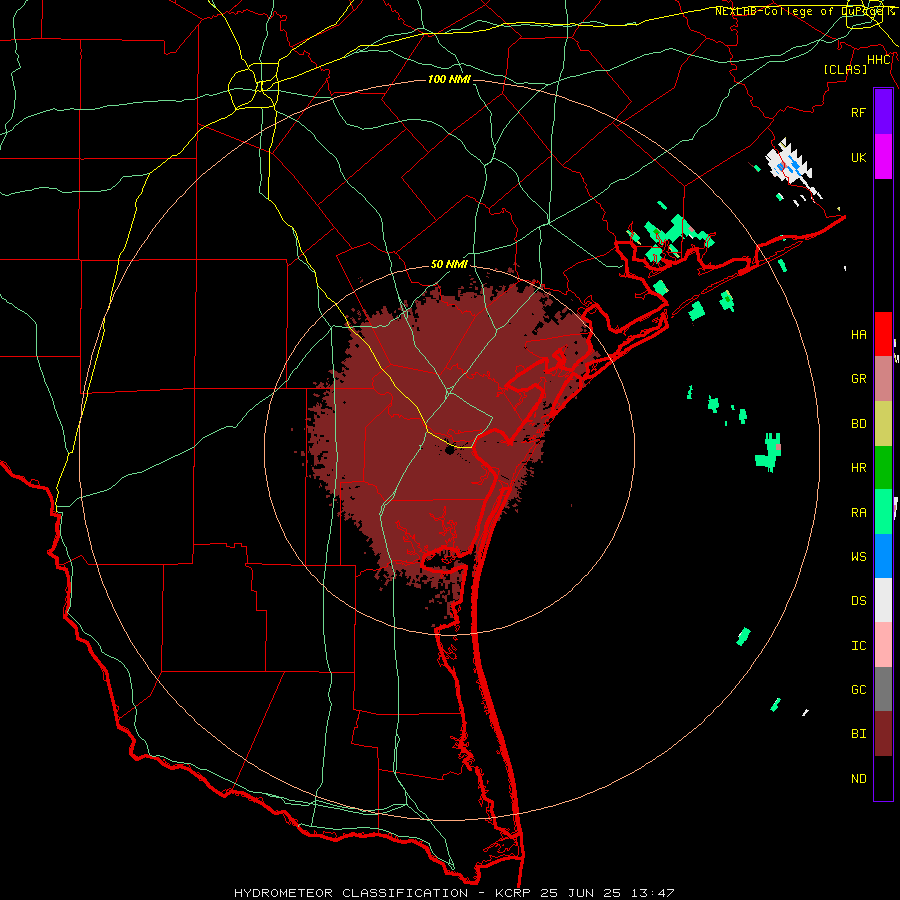
Task: Click the BI brown legend swatch
Action: pos(883,734)
